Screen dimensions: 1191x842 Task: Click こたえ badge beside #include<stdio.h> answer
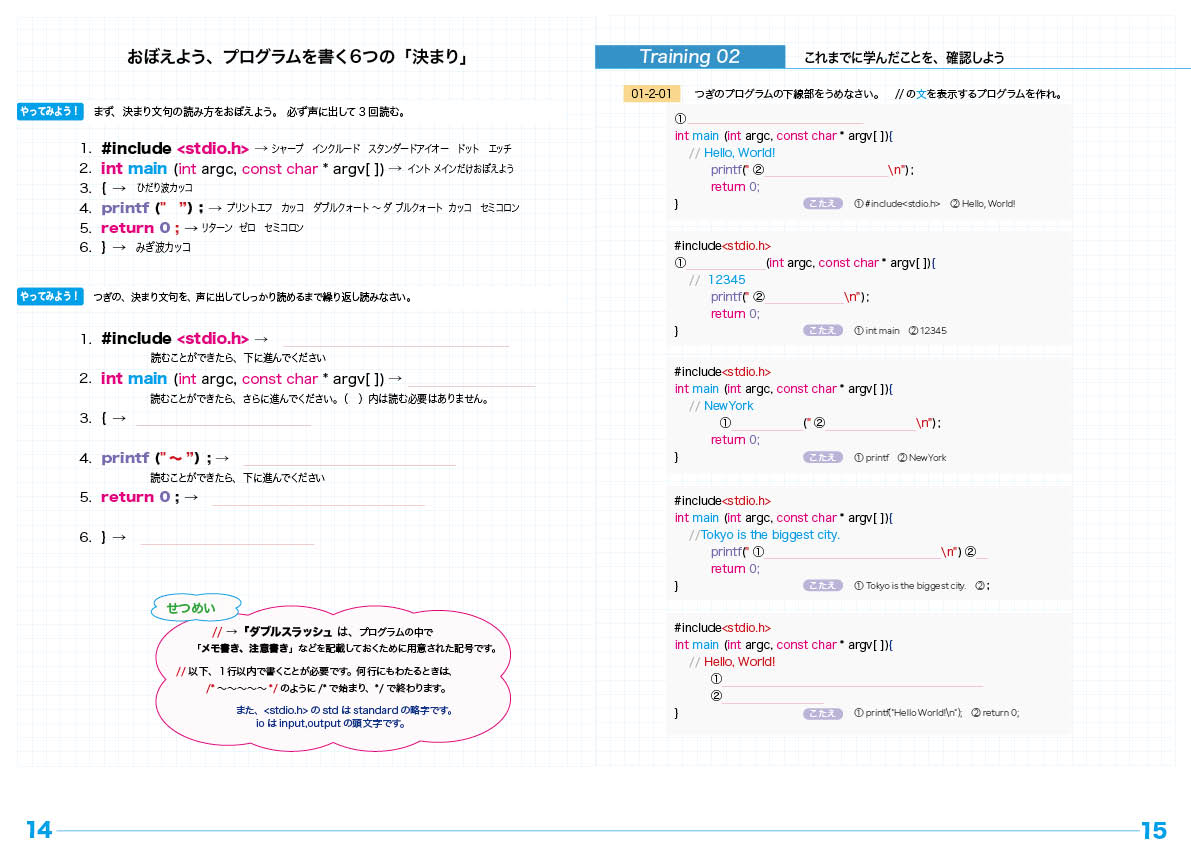point(822,204)
